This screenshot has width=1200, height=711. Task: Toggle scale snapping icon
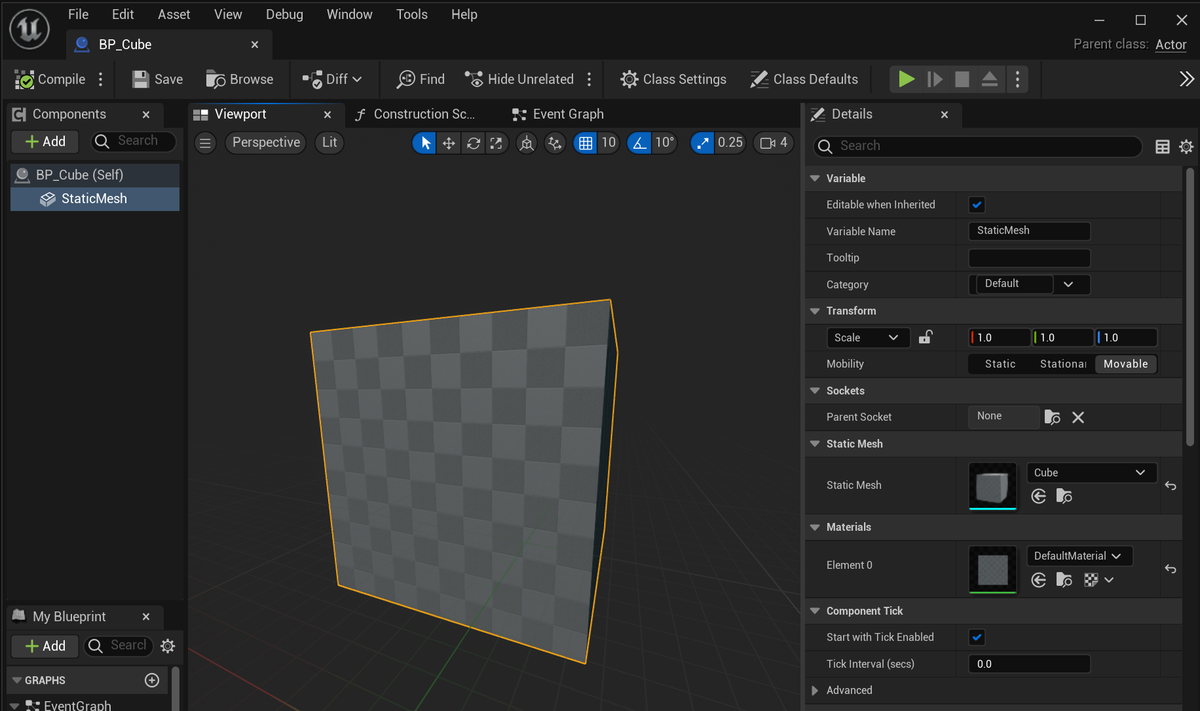702,143
